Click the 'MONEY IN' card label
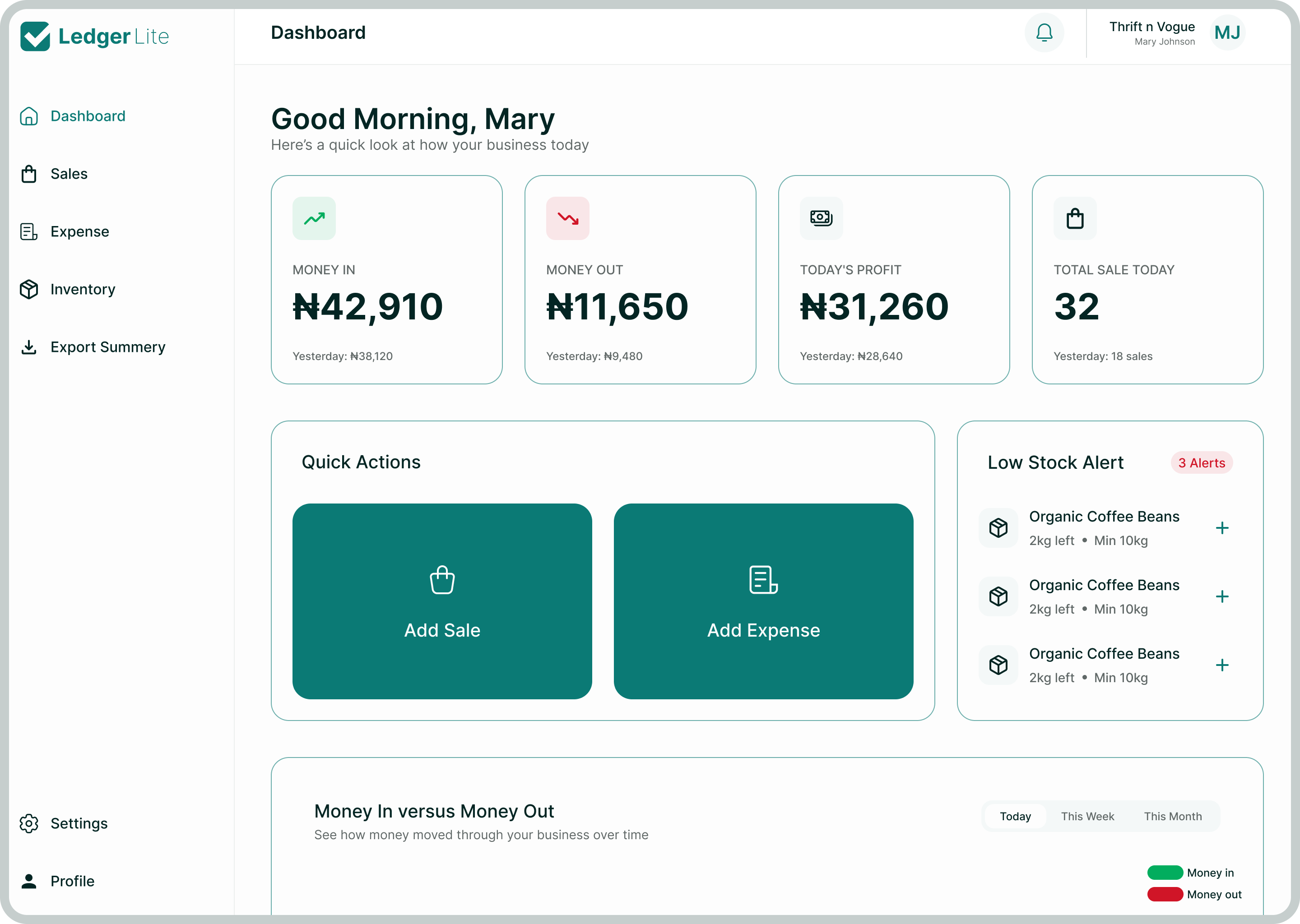This screenshot has height=924, width=1300. coord(324,270)
